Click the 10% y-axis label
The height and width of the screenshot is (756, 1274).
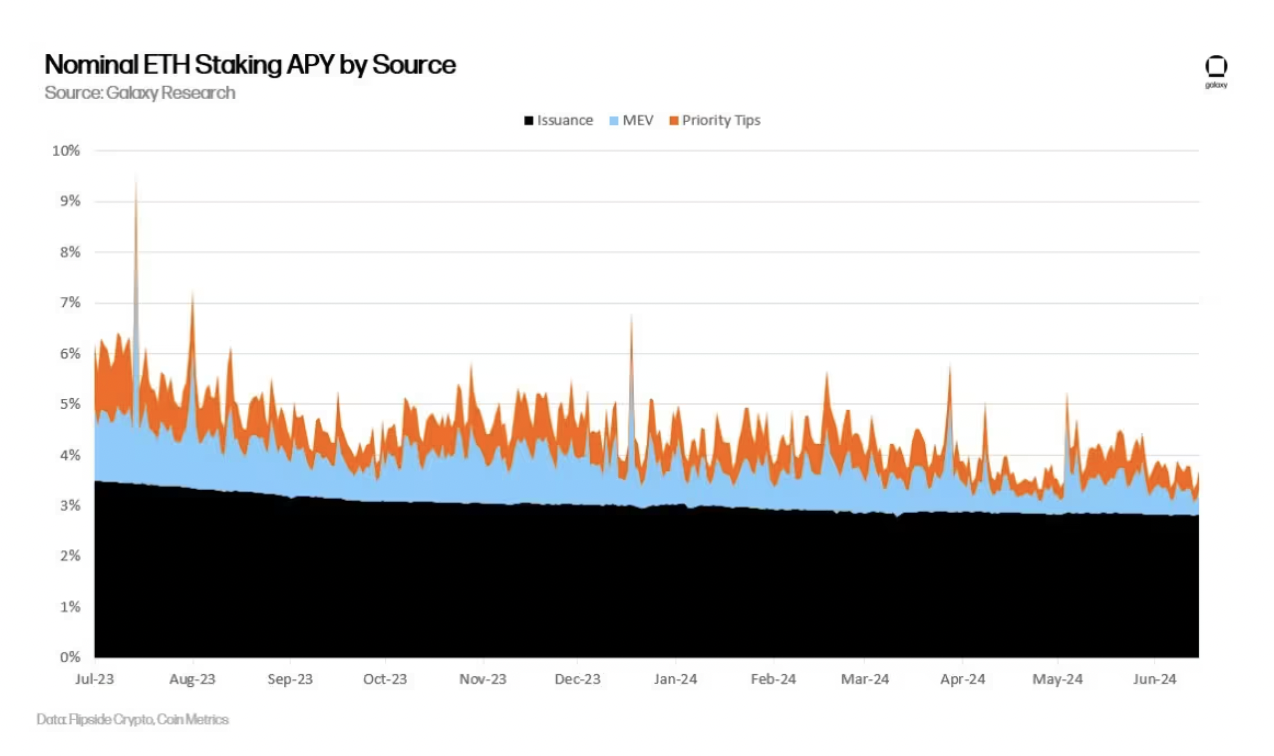pyautogui.click(x=66, y=151)
